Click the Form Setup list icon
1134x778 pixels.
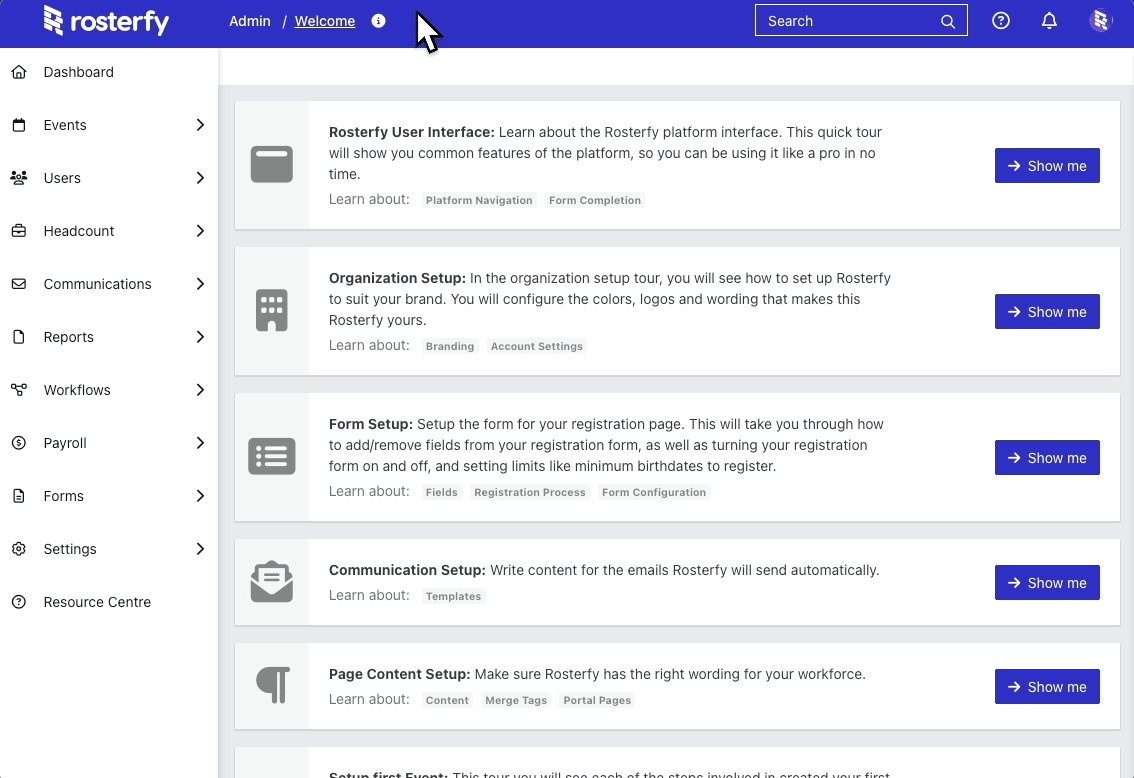pyautogui.click(x=272, y=456)
